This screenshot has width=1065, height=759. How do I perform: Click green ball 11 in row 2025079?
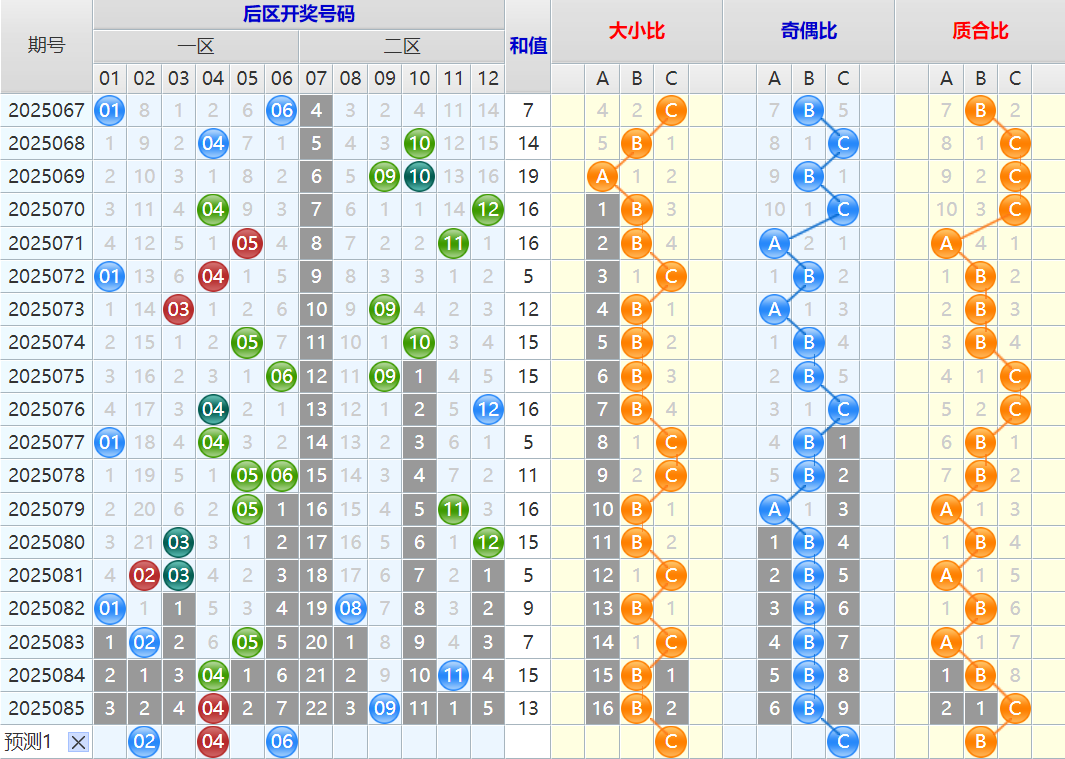tap(453, 509)
